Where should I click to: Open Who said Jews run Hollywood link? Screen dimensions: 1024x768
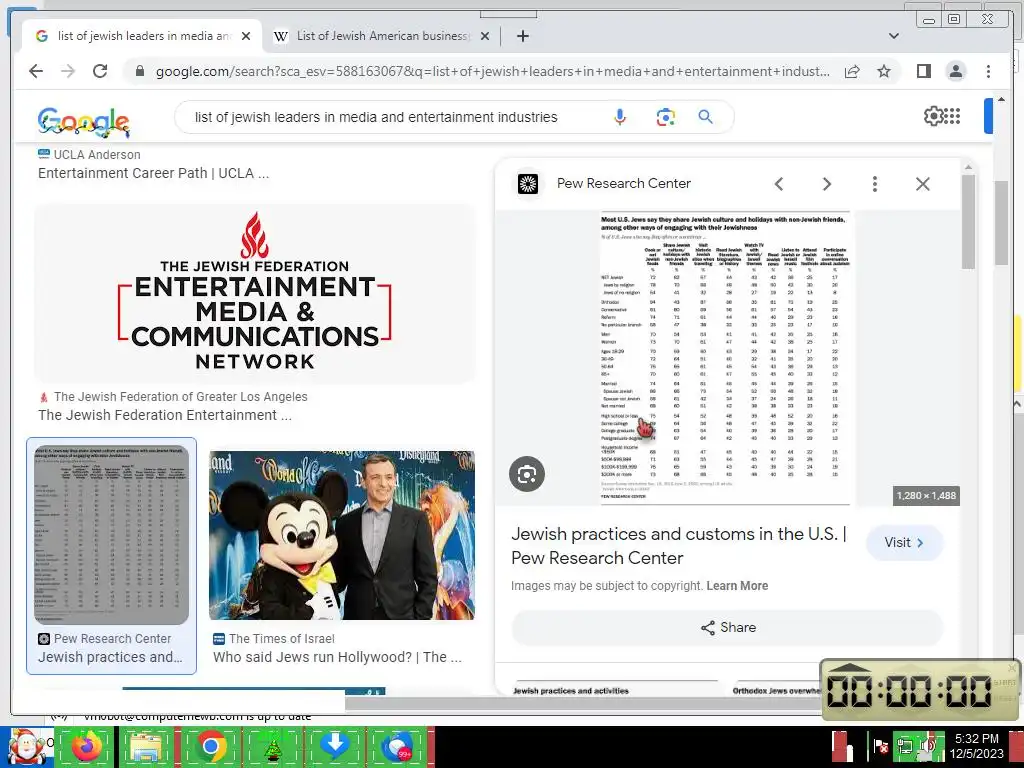(x=337, y=658)
